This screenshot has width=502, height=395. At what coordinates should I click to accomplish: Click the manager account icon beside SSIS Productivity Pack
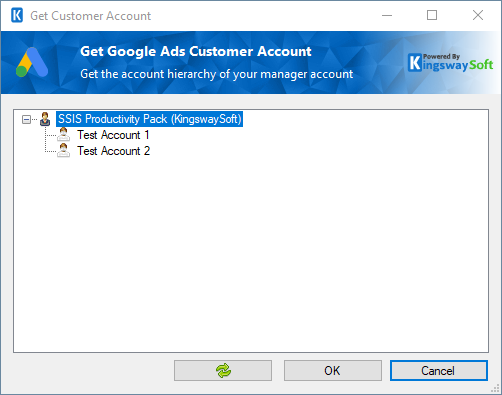(x=45, y=119)
